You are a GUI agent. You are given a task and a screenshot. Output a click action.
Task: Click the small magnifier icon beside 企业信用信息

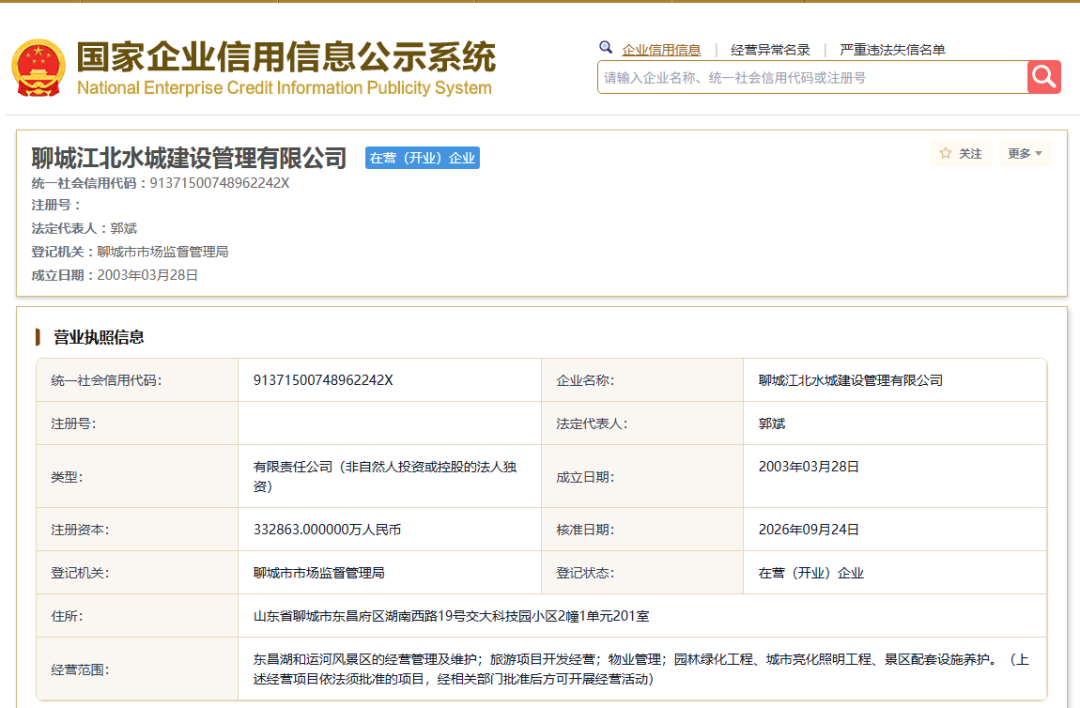[605, 48]
